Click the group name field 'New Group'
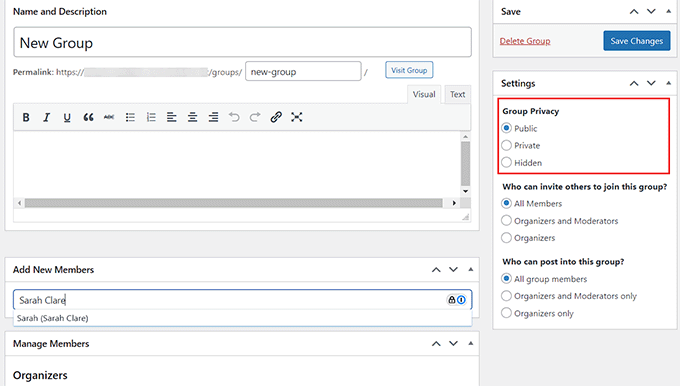The image size is (680, 386). coord(242,43)
